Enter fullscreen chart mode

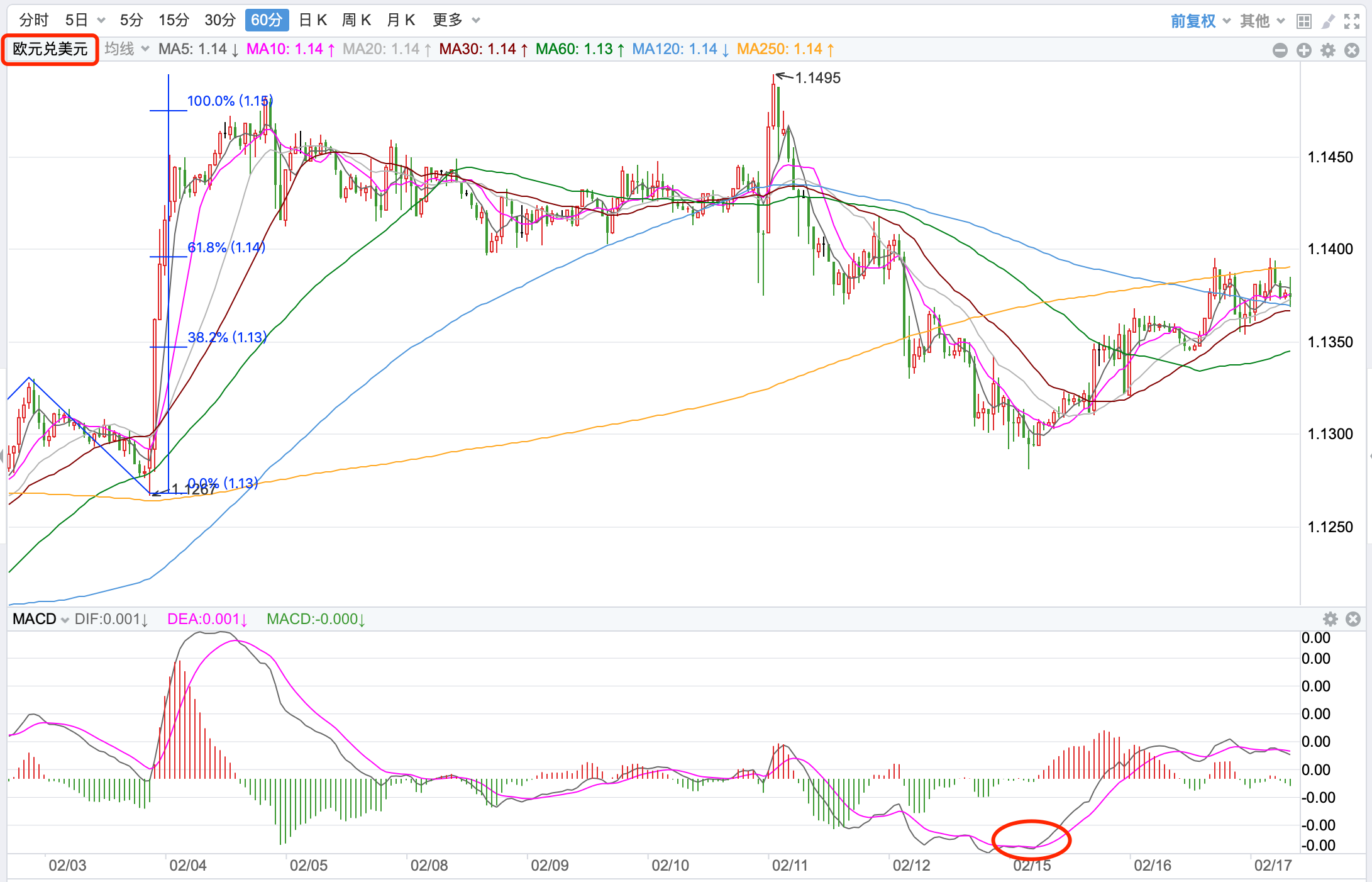click(1352, 21)
